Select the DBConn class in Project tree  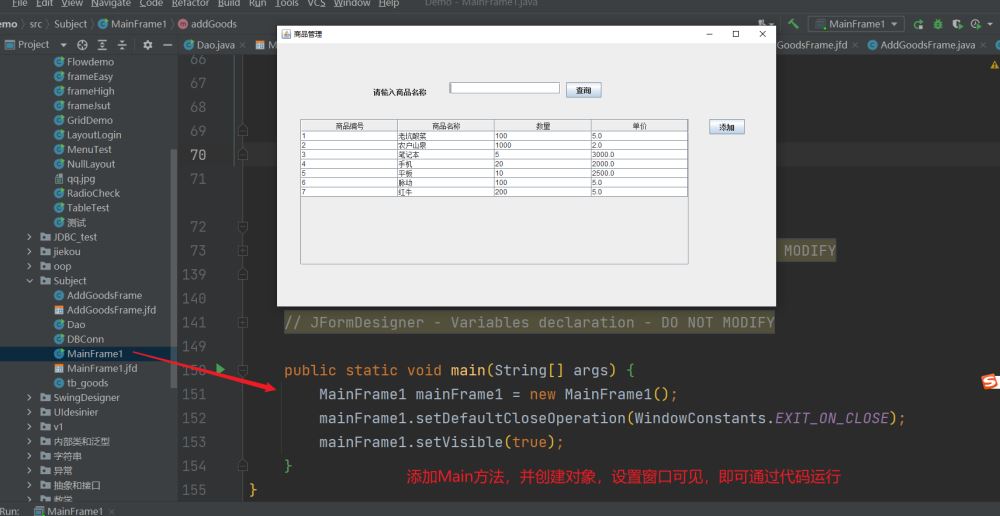point(85,339)
